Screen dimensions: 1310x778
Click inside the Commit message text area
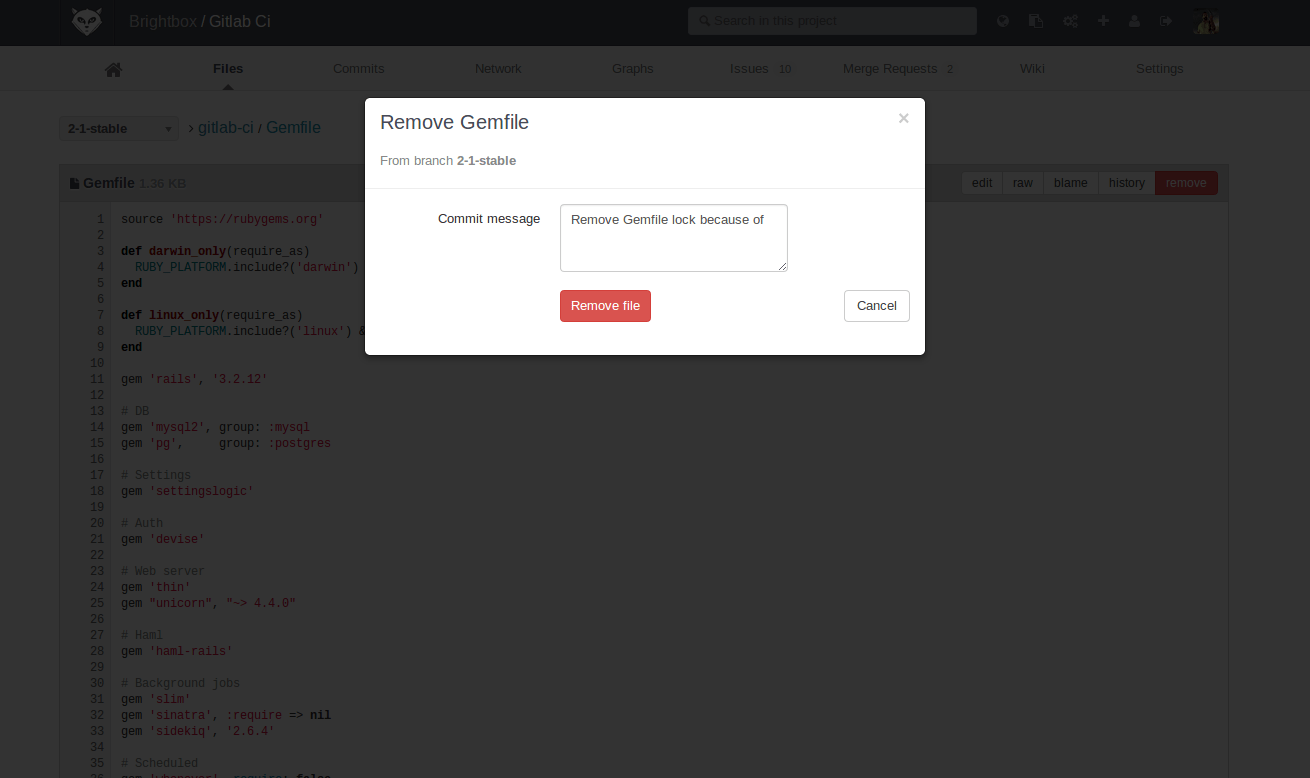pyautogui.click(x=673, y=238)
